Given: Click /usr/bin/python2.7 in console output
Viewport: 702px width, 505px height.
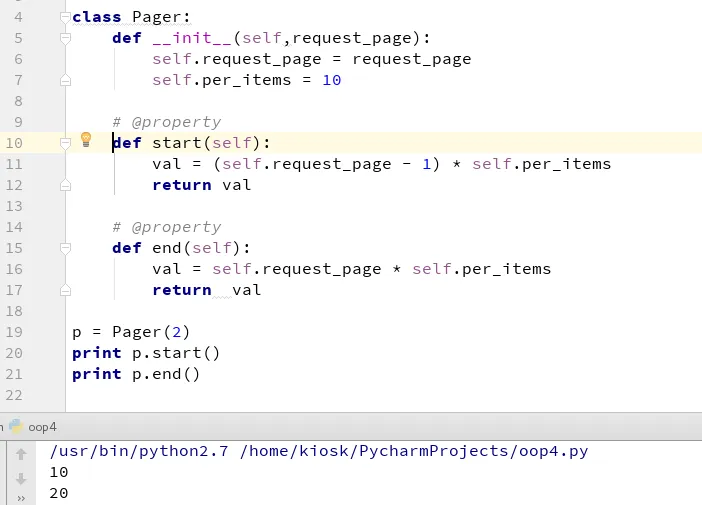Looking at the screenshot, I should point(139,451).
